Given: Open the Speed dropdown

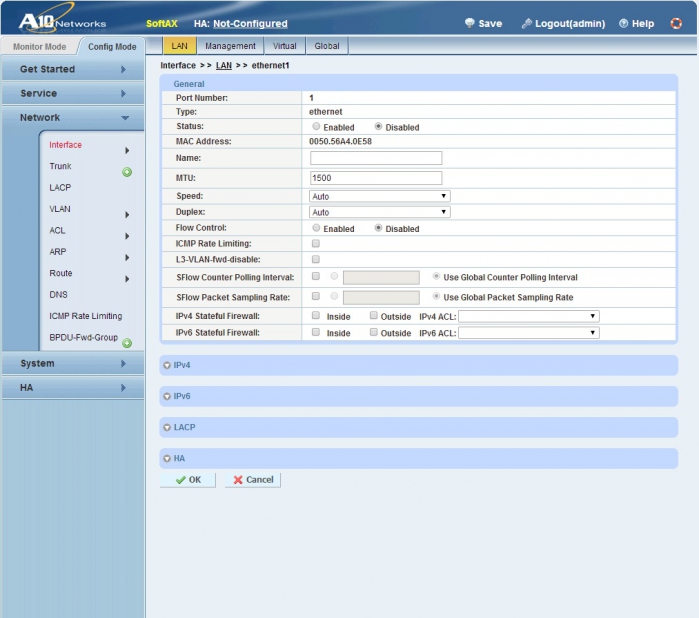Looking at the screenshot, I should (379, 196).
